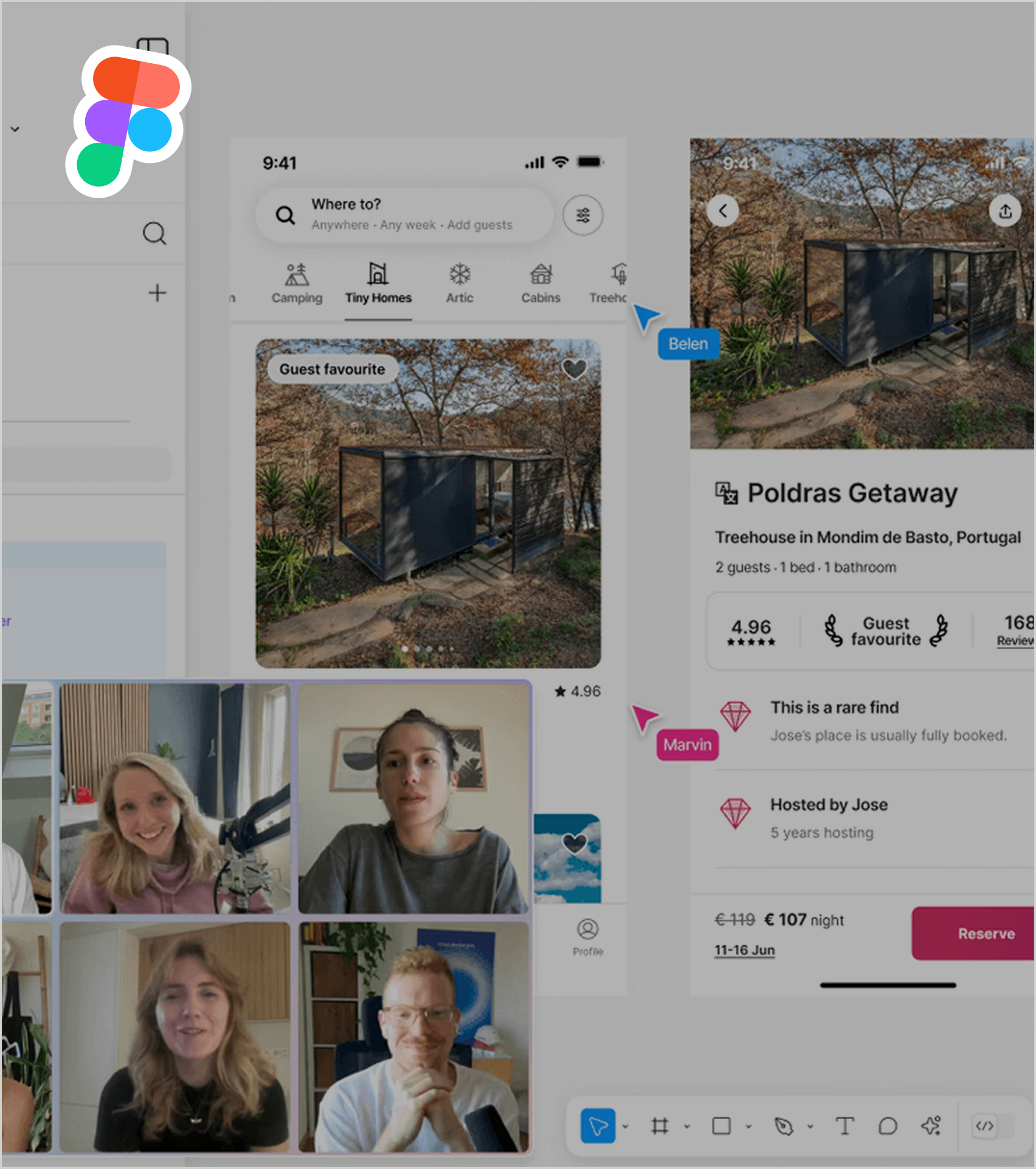
Task: Click diamond icon beside 'This is a rare find'
Action: (735, 717)
